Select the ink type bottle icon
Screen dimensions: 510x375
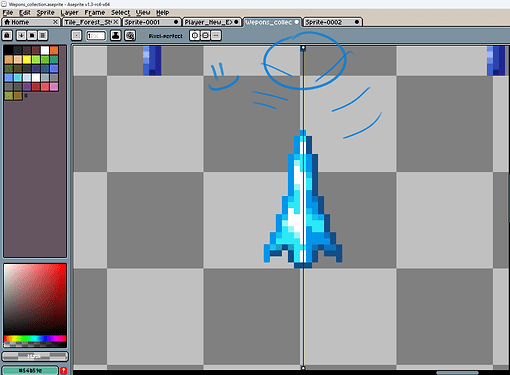coord(116,35)
